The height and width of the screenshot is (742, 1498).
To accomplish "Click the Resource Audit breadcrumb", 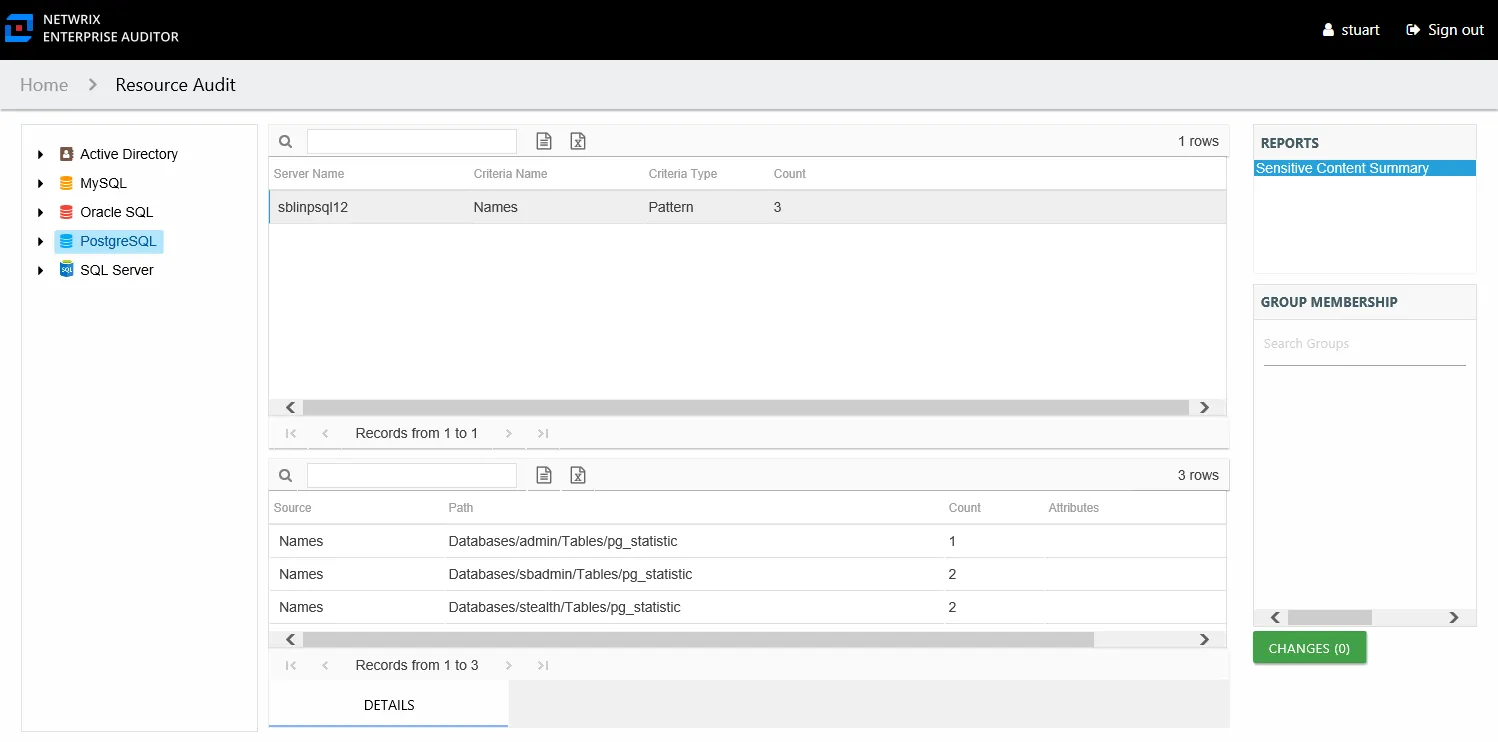I will coord(176,85).
